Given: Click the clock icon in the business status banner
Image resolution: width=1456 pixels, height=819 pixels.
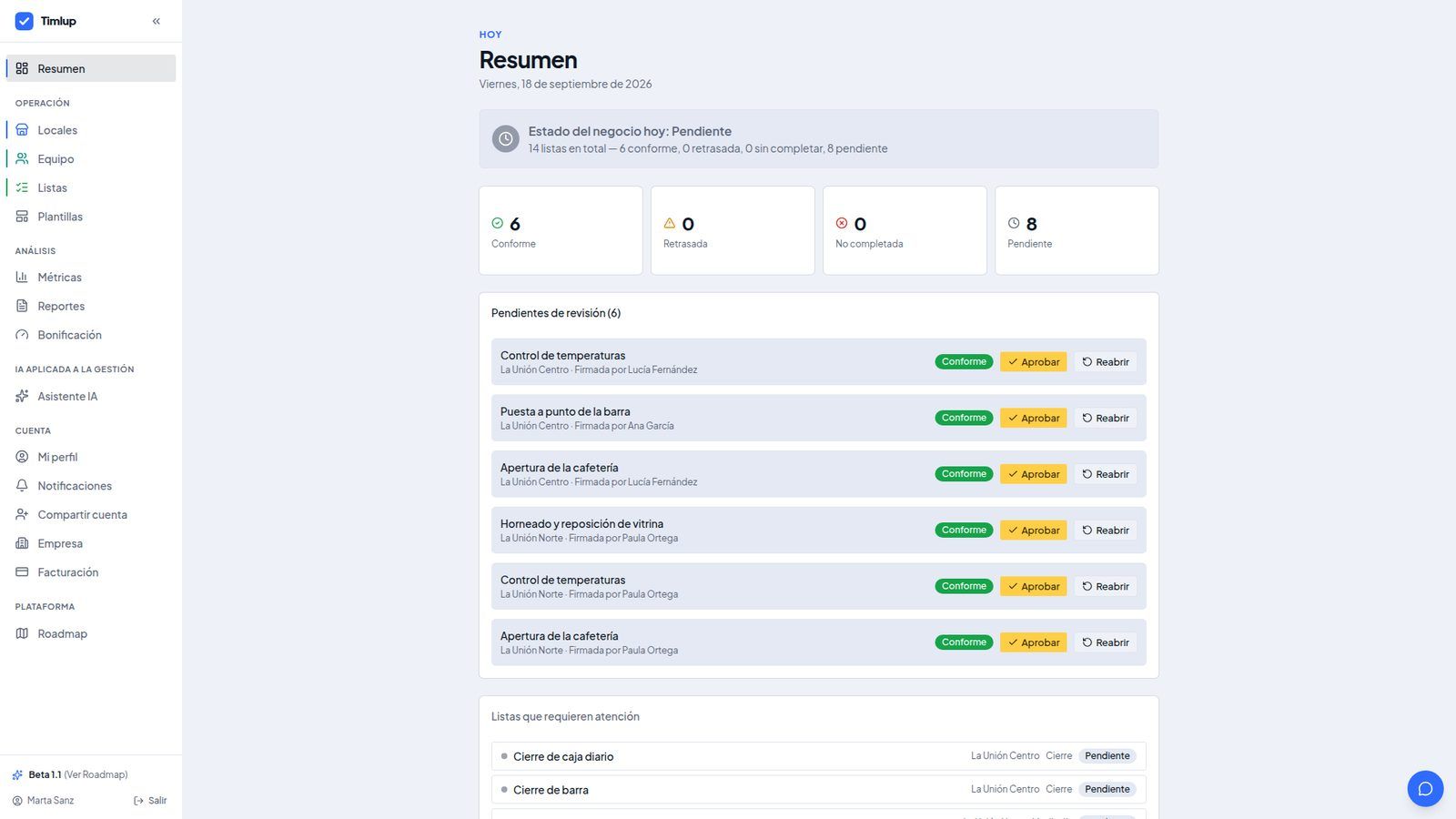Looking at the screenshot, I should (x=506, y=139).
